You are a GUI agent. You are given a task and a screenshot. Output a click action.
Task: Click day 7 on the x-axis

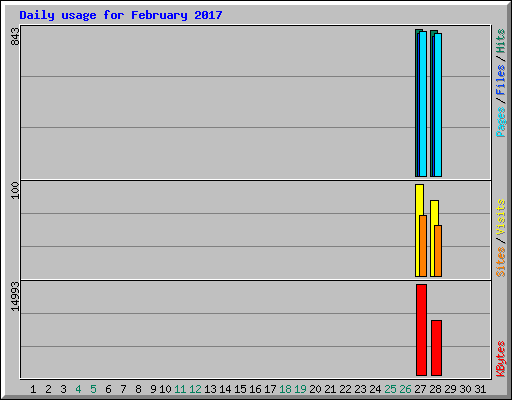tap(123, 389)
